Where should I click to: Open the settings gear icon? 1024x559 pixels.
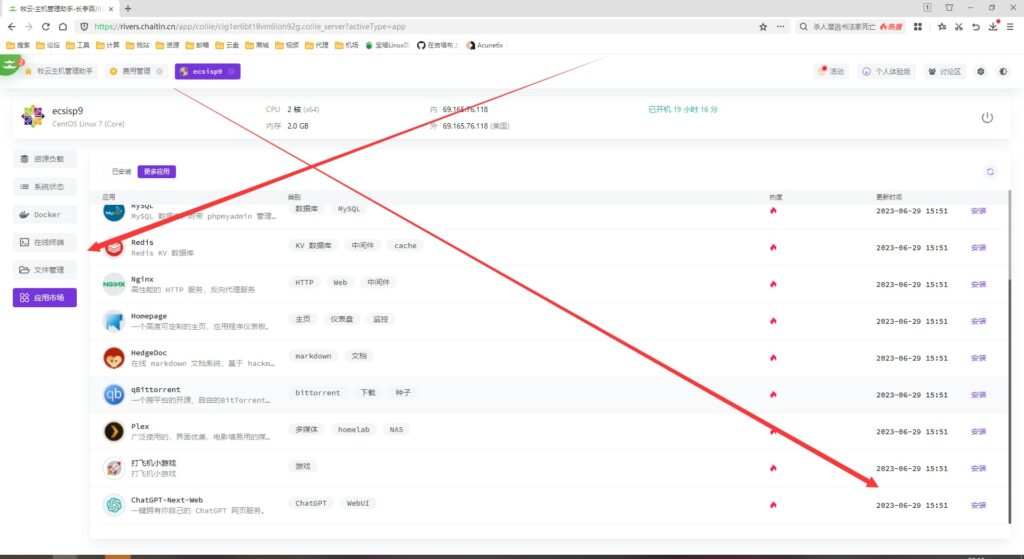pyautogui.click(x=980, y=71)
